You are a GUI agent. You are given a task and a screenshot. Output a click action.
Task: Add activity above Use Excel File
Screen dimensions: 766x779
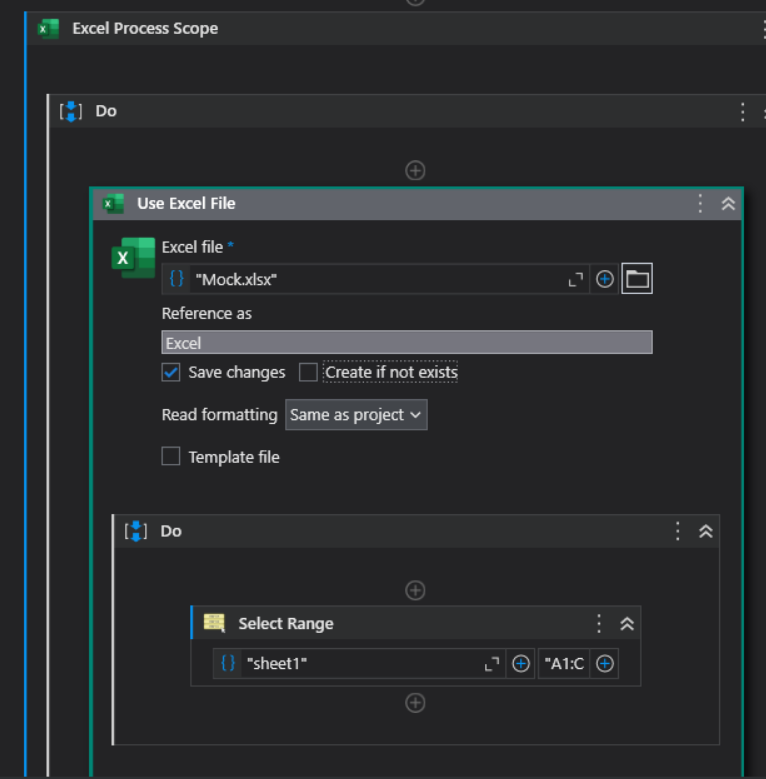tap(415, 170)
